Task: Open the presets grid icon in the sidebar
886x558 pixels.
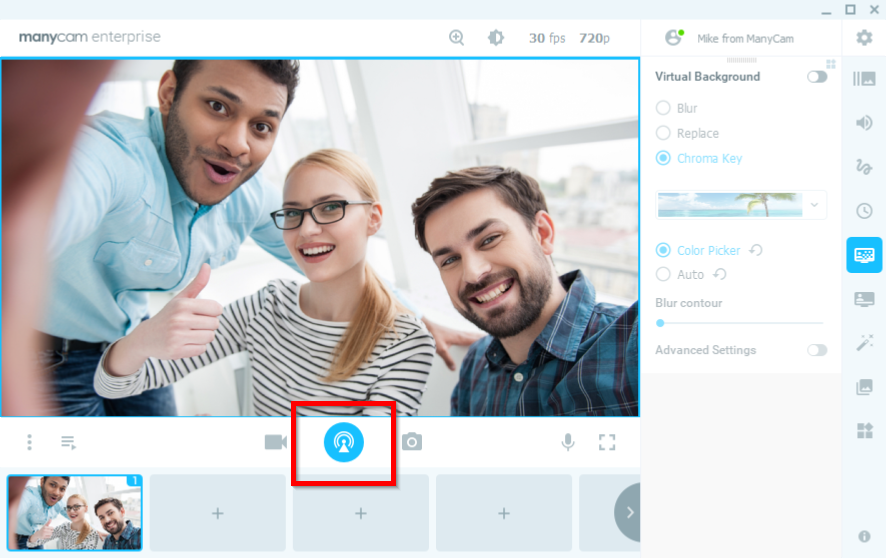Action: pyautogui.click(x=864, y=431)
